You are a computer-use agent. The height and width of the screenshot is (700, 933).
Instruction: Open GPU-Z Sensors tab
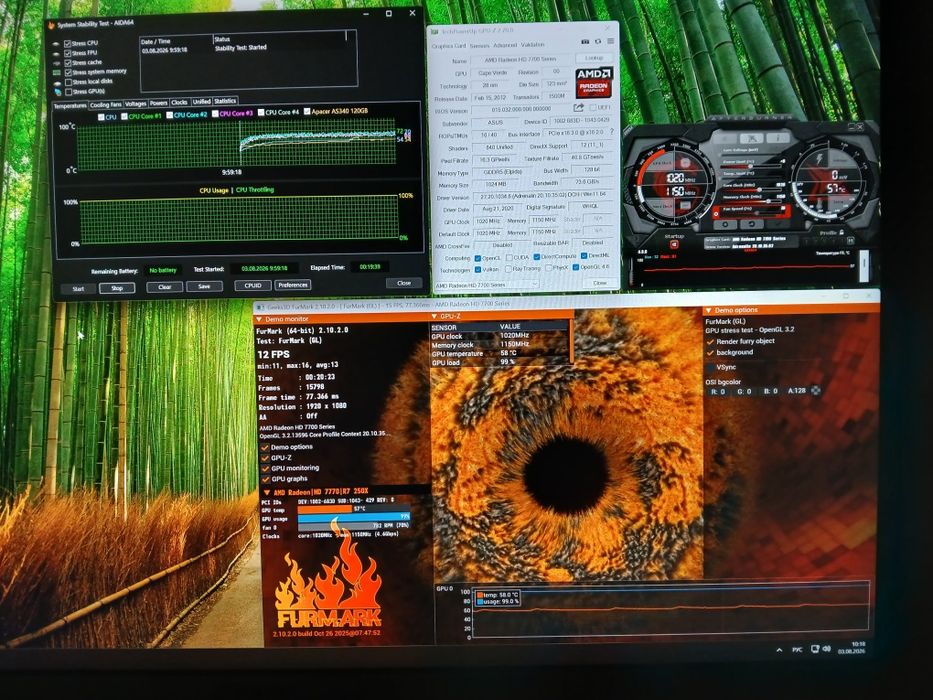pos(479,46)
